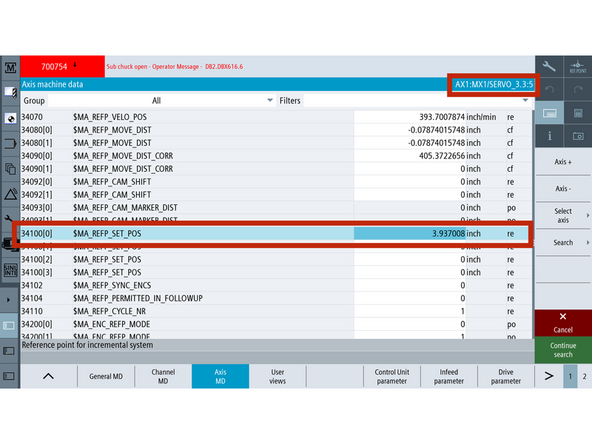Click the screenshot camera icon

[578, 136]
